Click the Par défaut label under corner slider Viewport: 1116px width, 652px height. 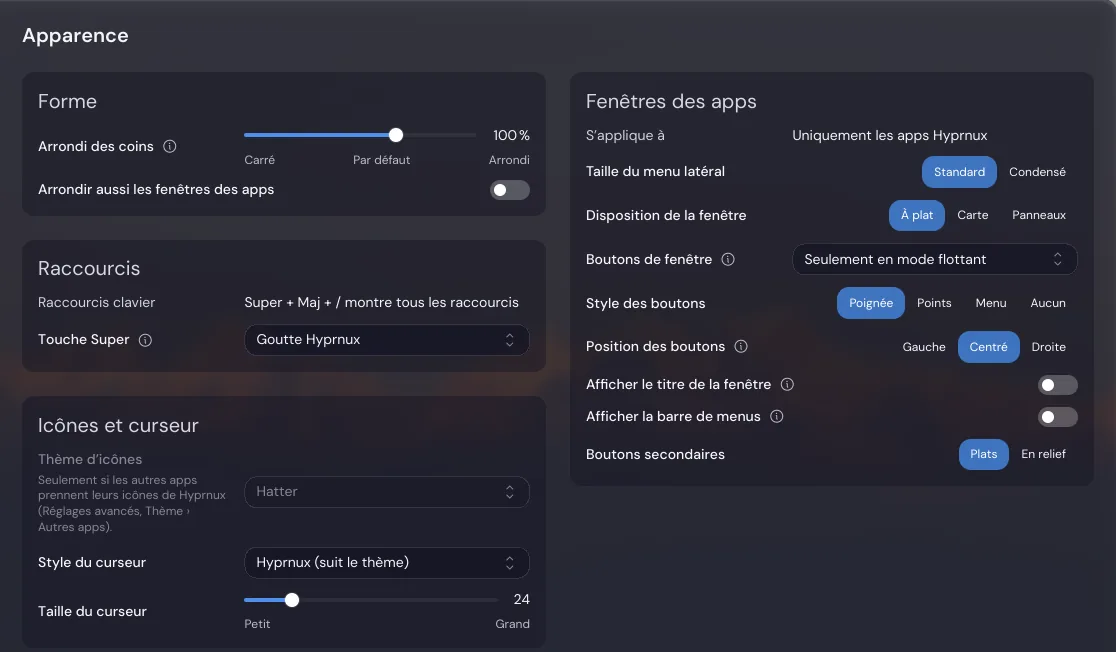coord(381,160)
